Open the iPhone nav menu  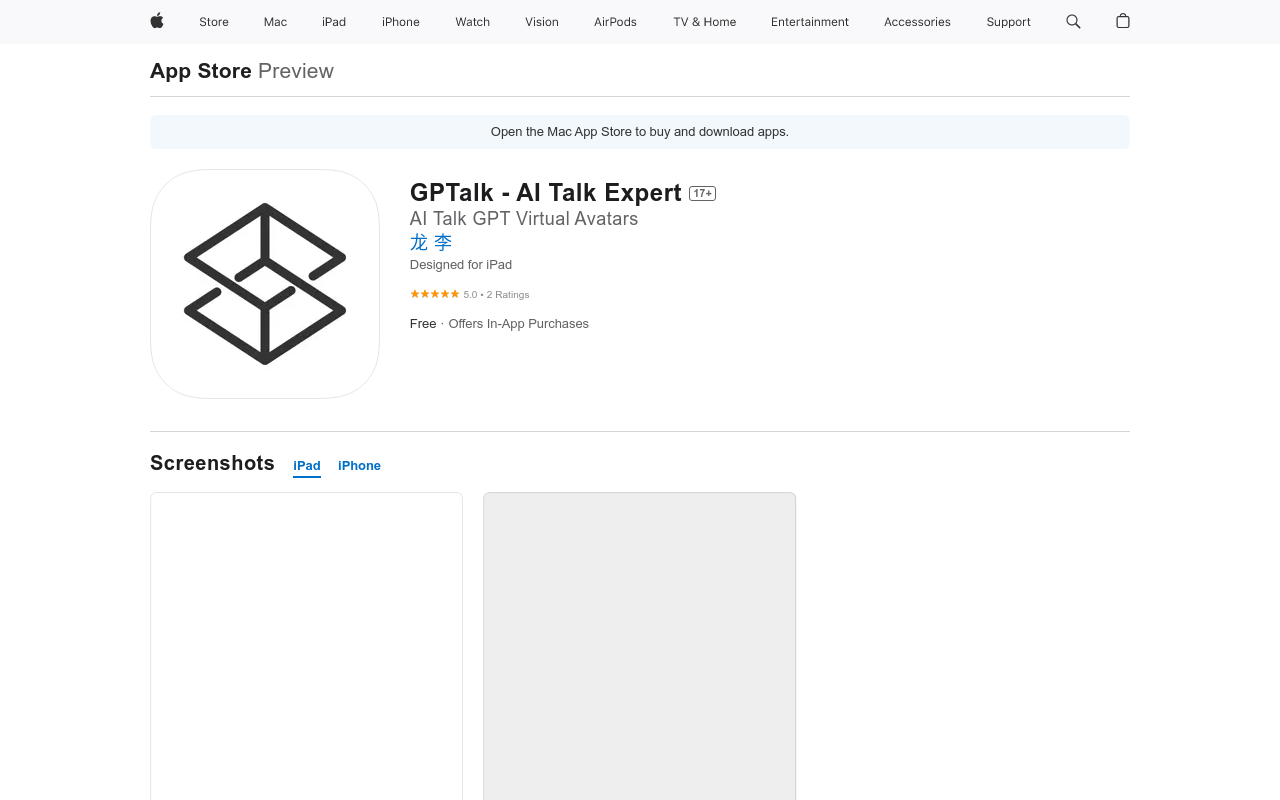(x=401, y=22)
